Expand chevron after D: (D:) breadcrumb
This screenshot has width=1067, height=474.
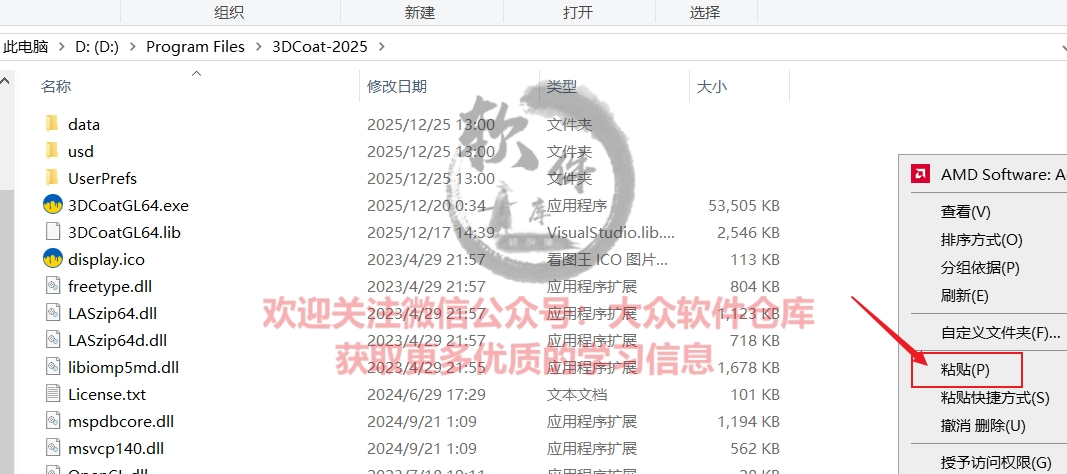(x=132, y=47)
